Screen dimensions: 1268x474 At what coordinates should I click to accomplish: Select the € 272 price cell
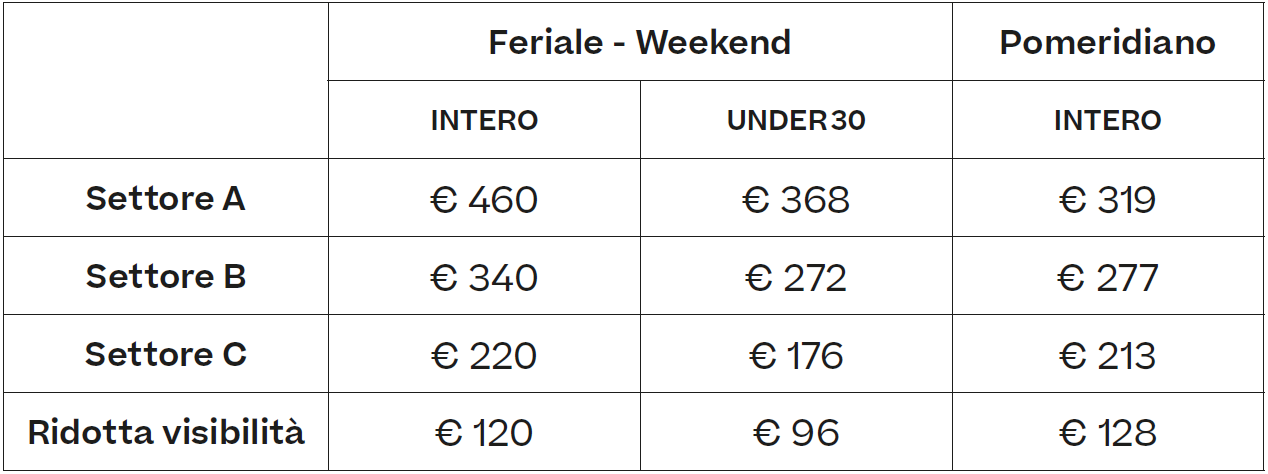click(796, 277)
